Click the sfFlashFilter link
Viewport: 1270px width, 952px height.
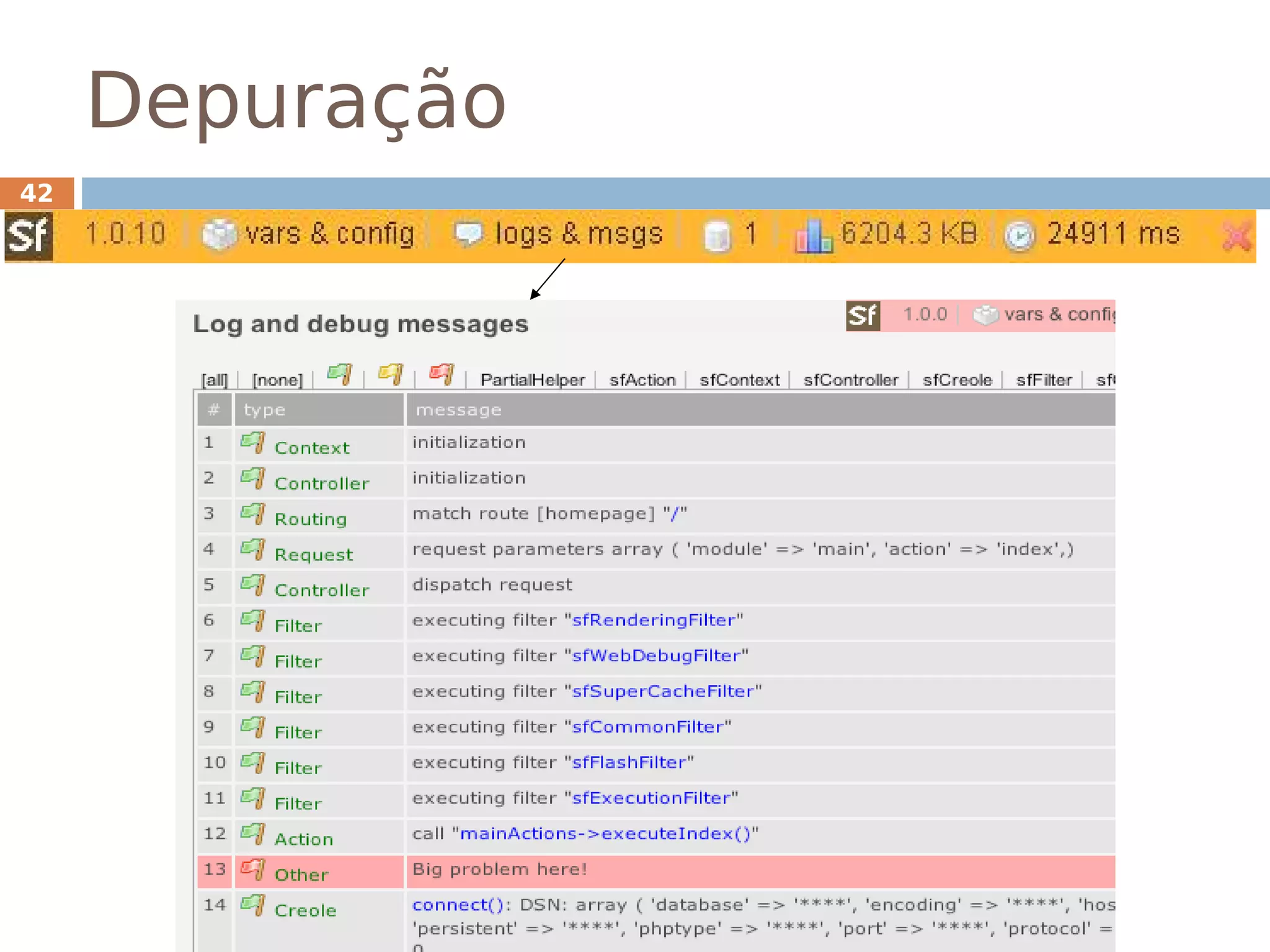[629, 762]
